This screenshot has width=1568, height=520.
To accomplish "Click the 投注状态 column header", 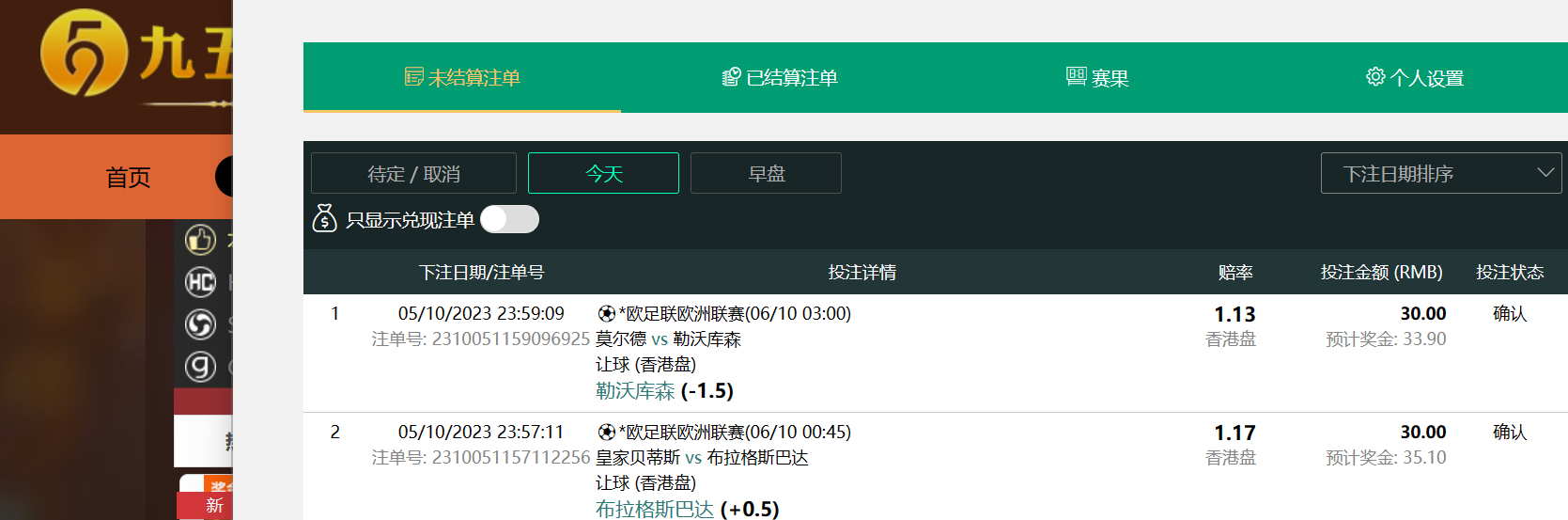I will pyautogui.click(x=1510, y=272).
